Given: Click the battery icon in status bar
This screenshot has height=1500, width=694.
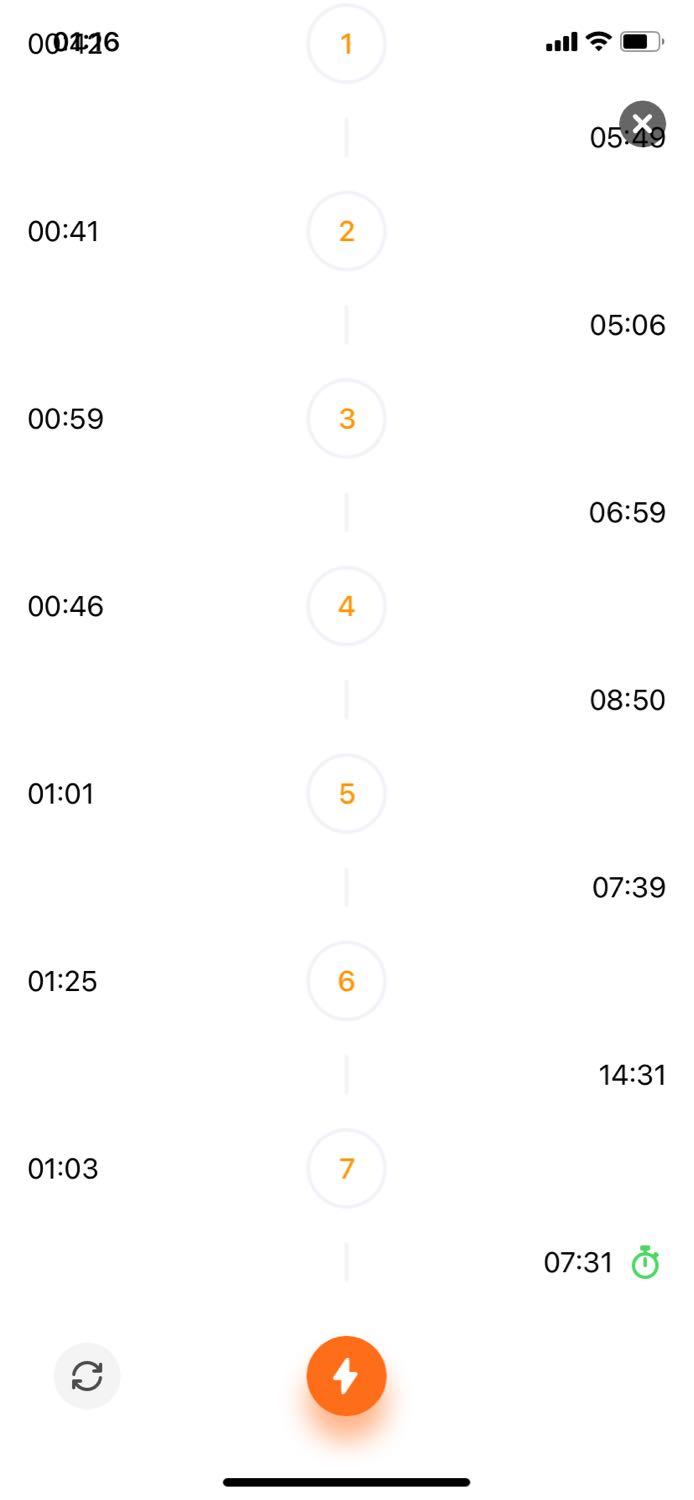Looking at the screenshot, I should (x=642, y=42).
